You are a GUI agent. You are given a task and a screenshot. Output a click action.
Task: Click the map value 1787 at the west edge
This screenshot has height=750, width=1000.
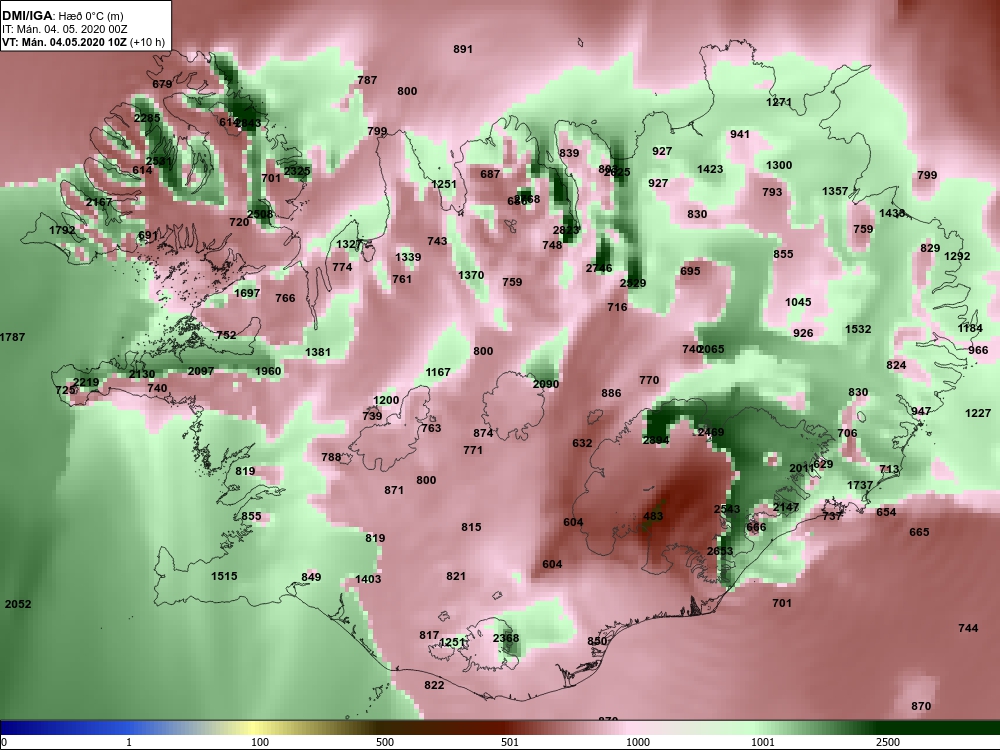point(12,337)
